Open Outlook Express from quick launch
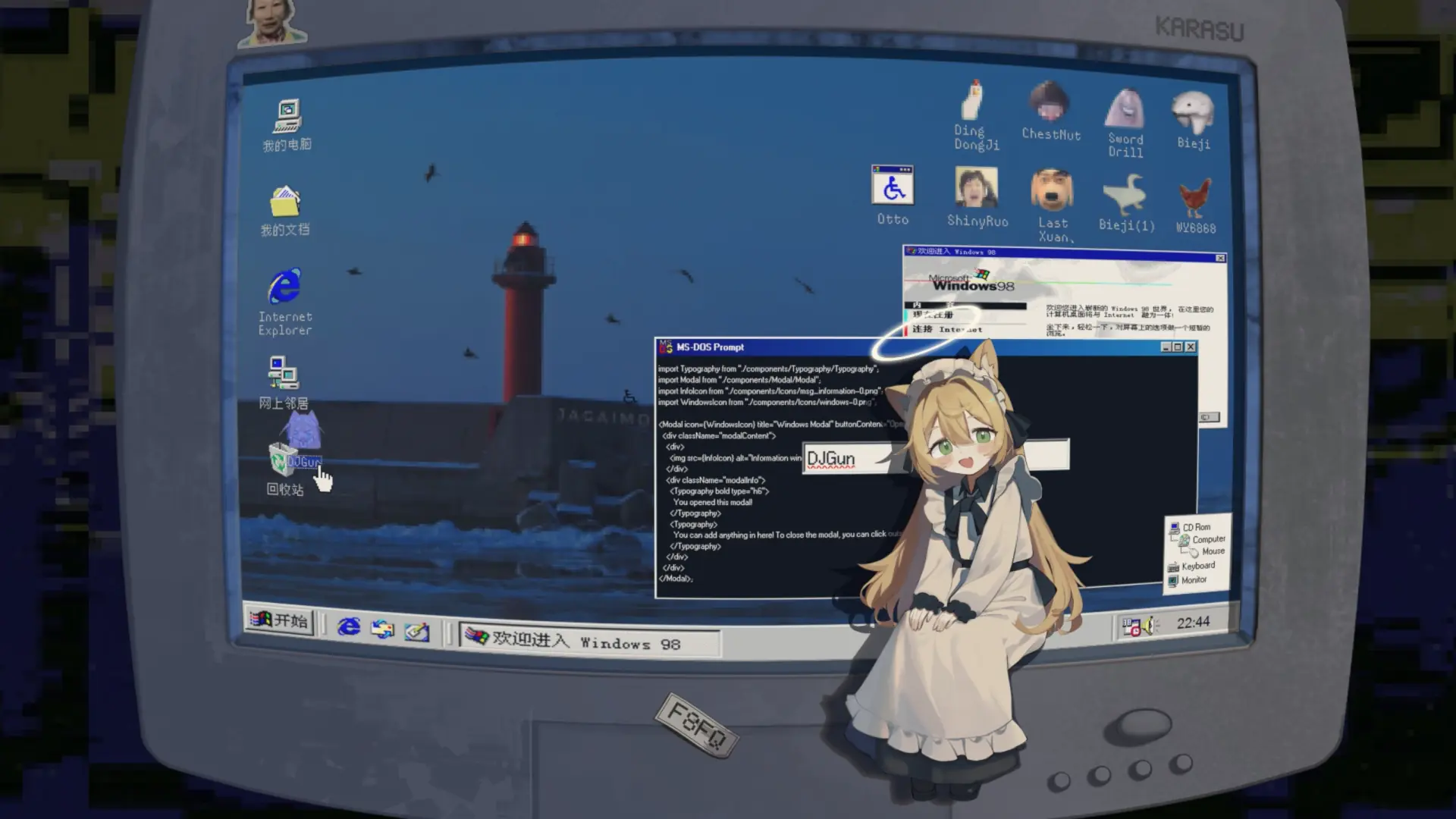The width and height of the screenshot is (1456, 819). pos(383,629)
